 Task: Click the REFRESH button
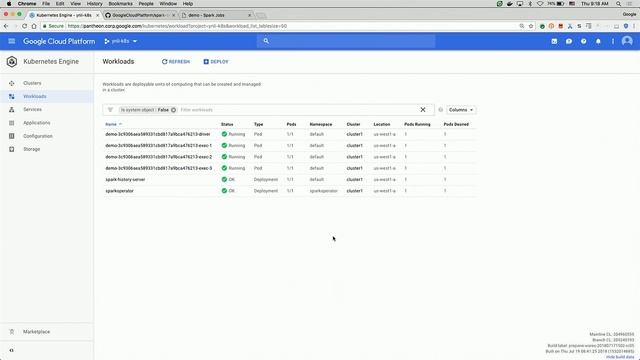(176, 62)
